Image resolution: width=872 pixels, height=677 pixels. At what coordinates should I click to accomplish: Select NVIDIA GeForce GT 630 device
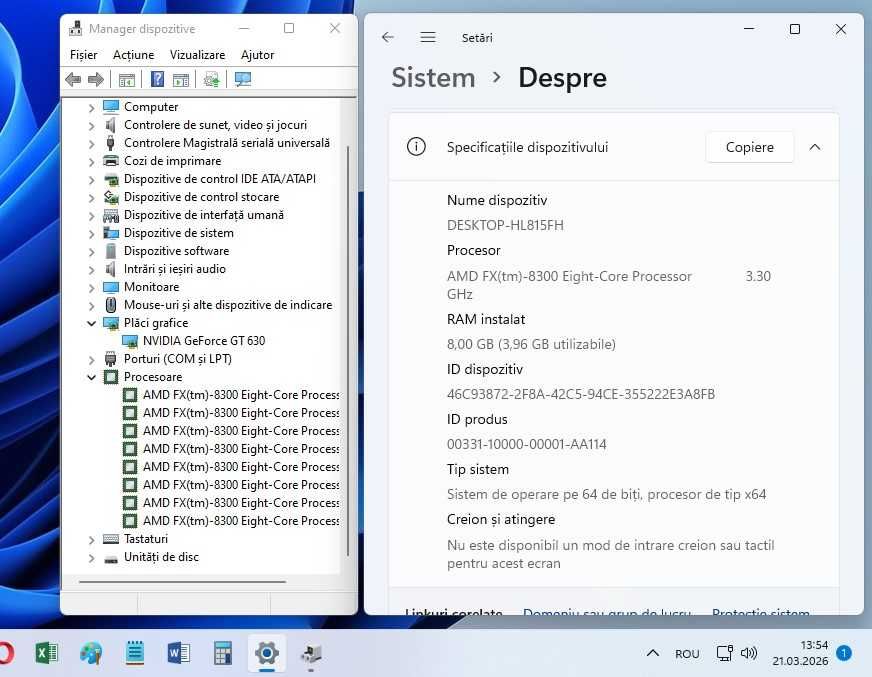pyautogui.click(x=204, y=340)
